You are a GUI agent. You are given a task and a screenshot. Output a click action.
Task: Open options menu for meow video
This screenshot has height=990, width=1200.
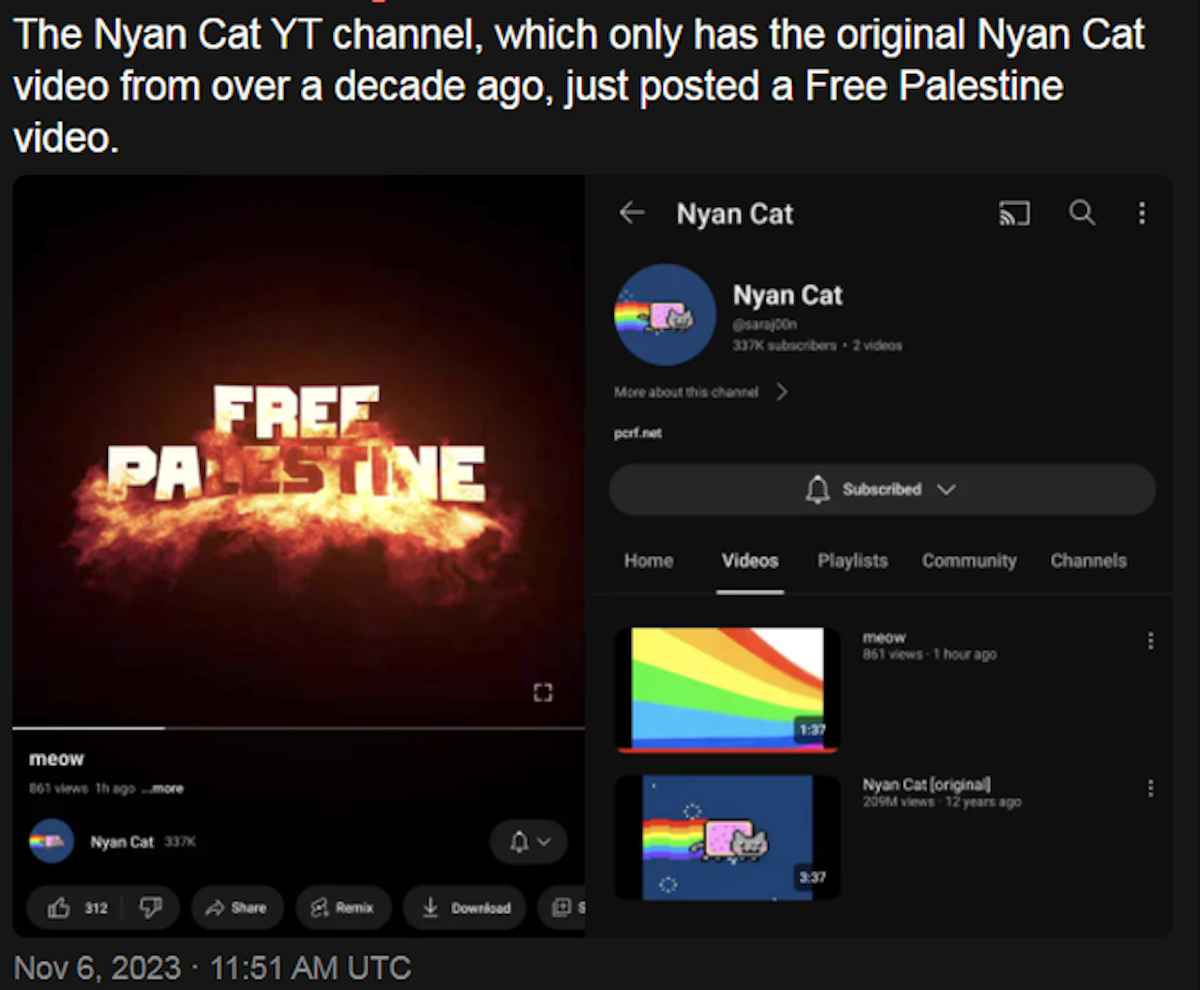pyautogui.click(x=1150, y=641)
